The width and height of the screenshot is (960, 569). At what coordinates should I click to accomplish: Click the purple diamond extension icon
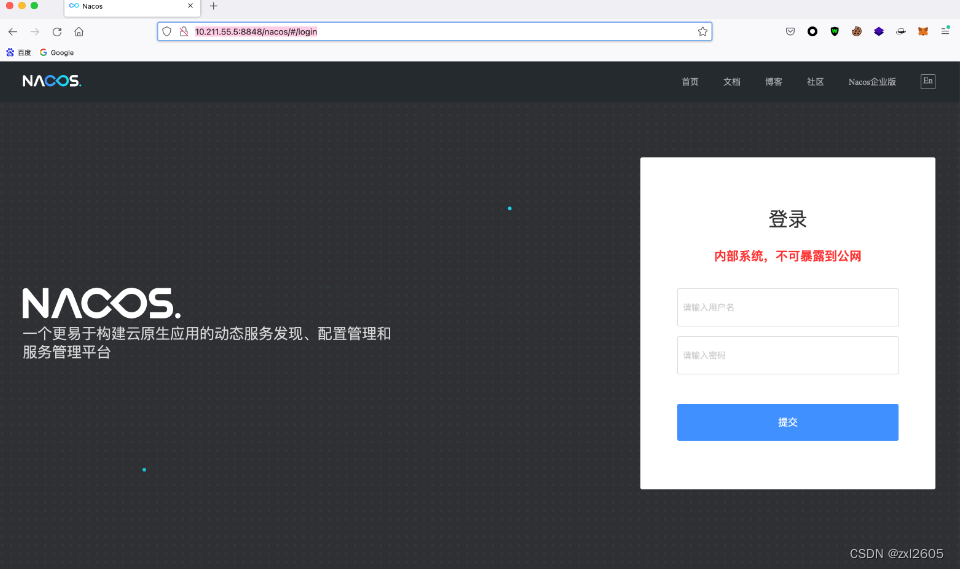pyautogui.click(x=879, y=32)
